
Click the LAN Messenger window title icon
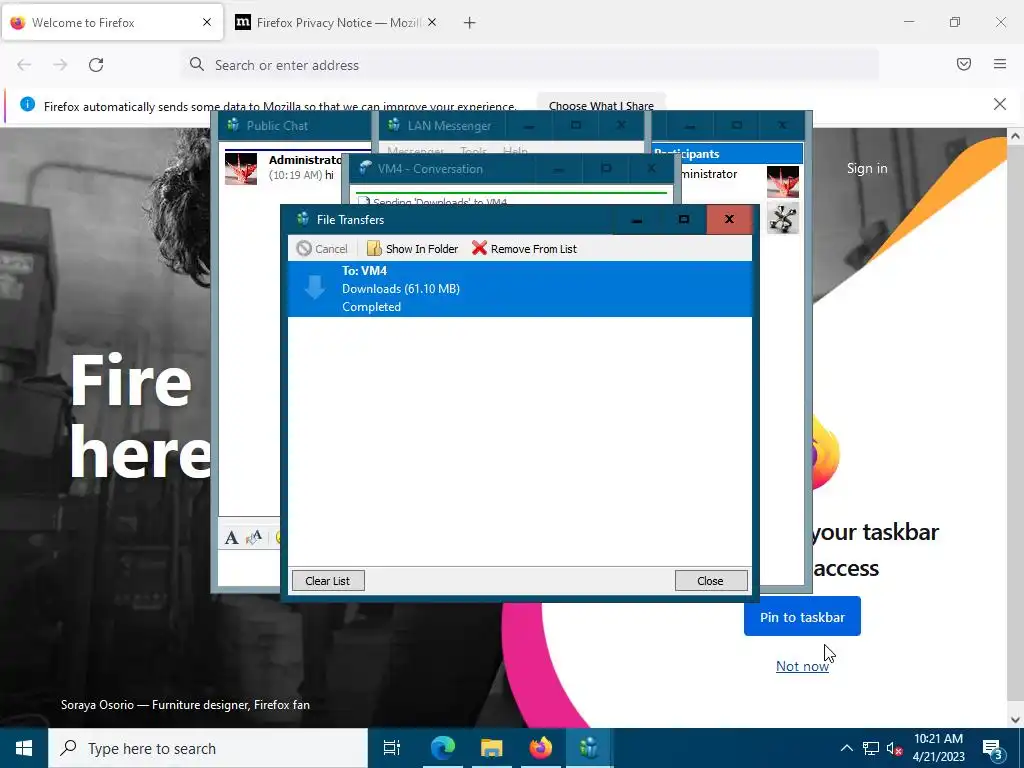pos(393,125)
